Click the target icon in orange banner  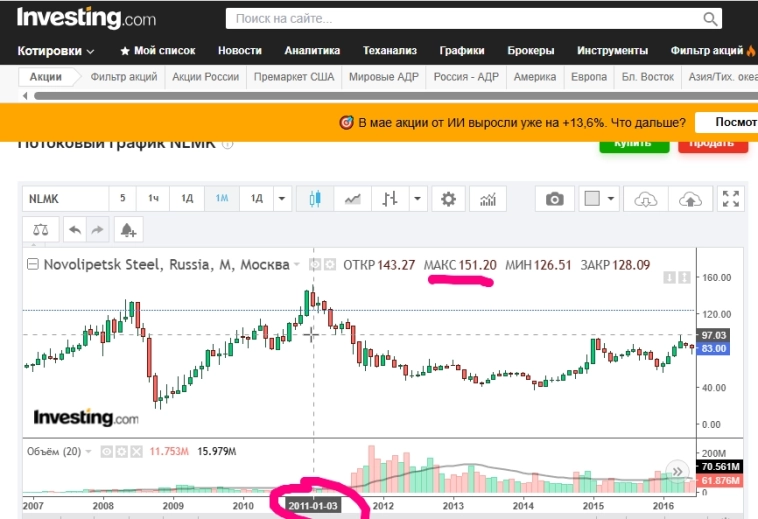click(x=346, y=123)
